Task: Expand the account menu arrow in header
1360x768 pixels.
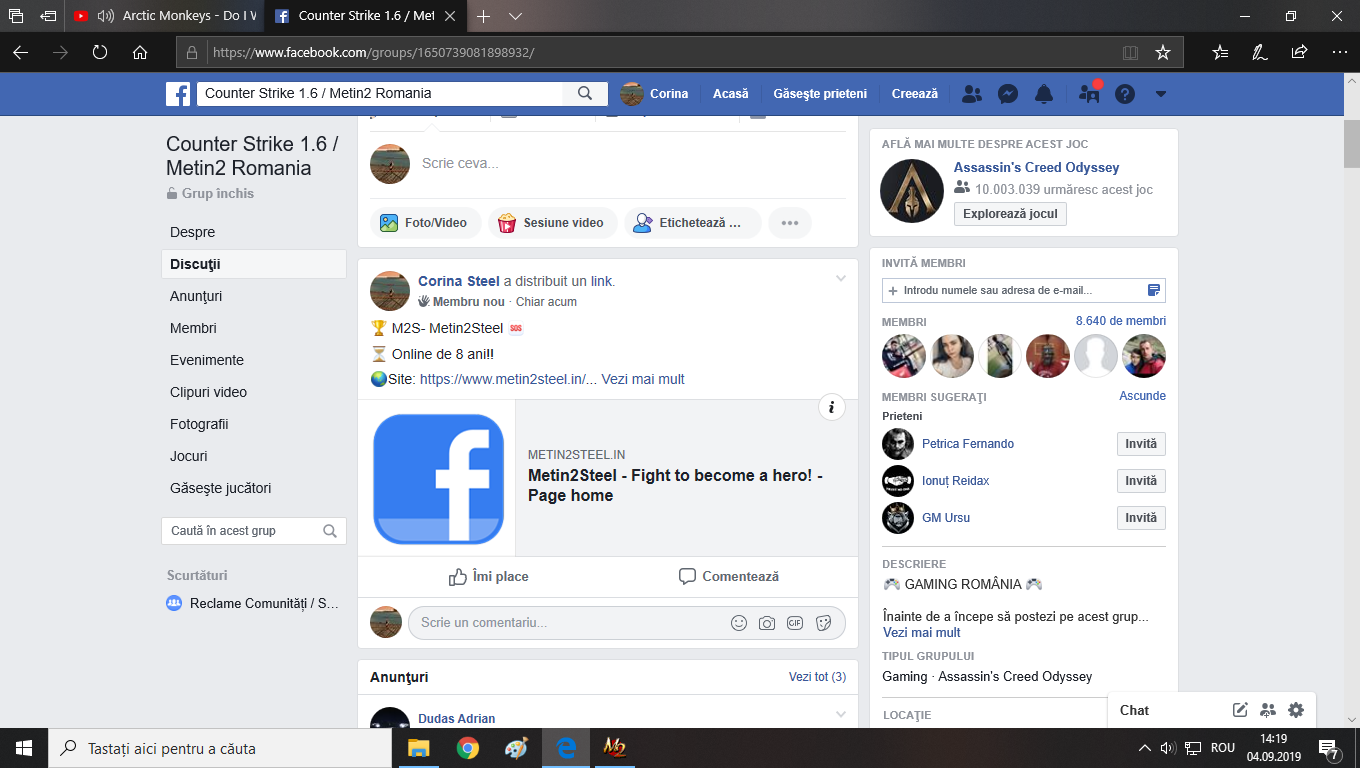Action: 1161,94
